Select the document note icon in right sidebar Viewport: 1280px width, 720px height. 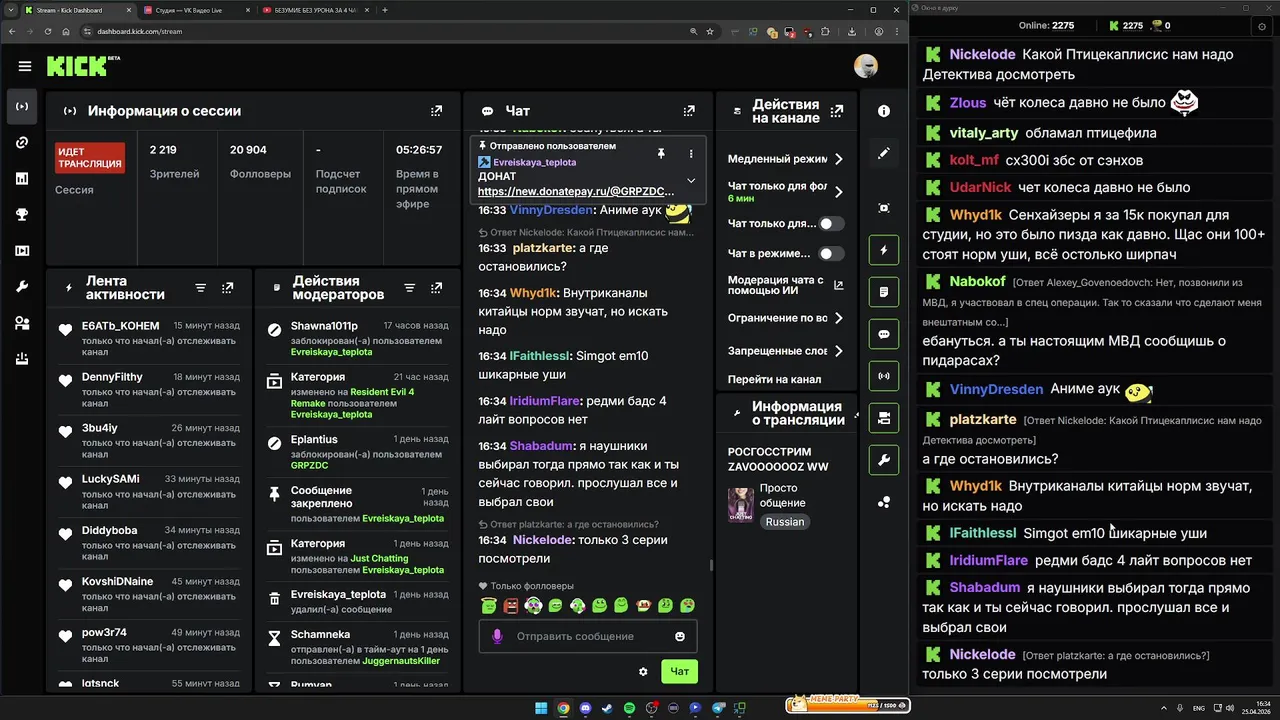coord(884,292)
